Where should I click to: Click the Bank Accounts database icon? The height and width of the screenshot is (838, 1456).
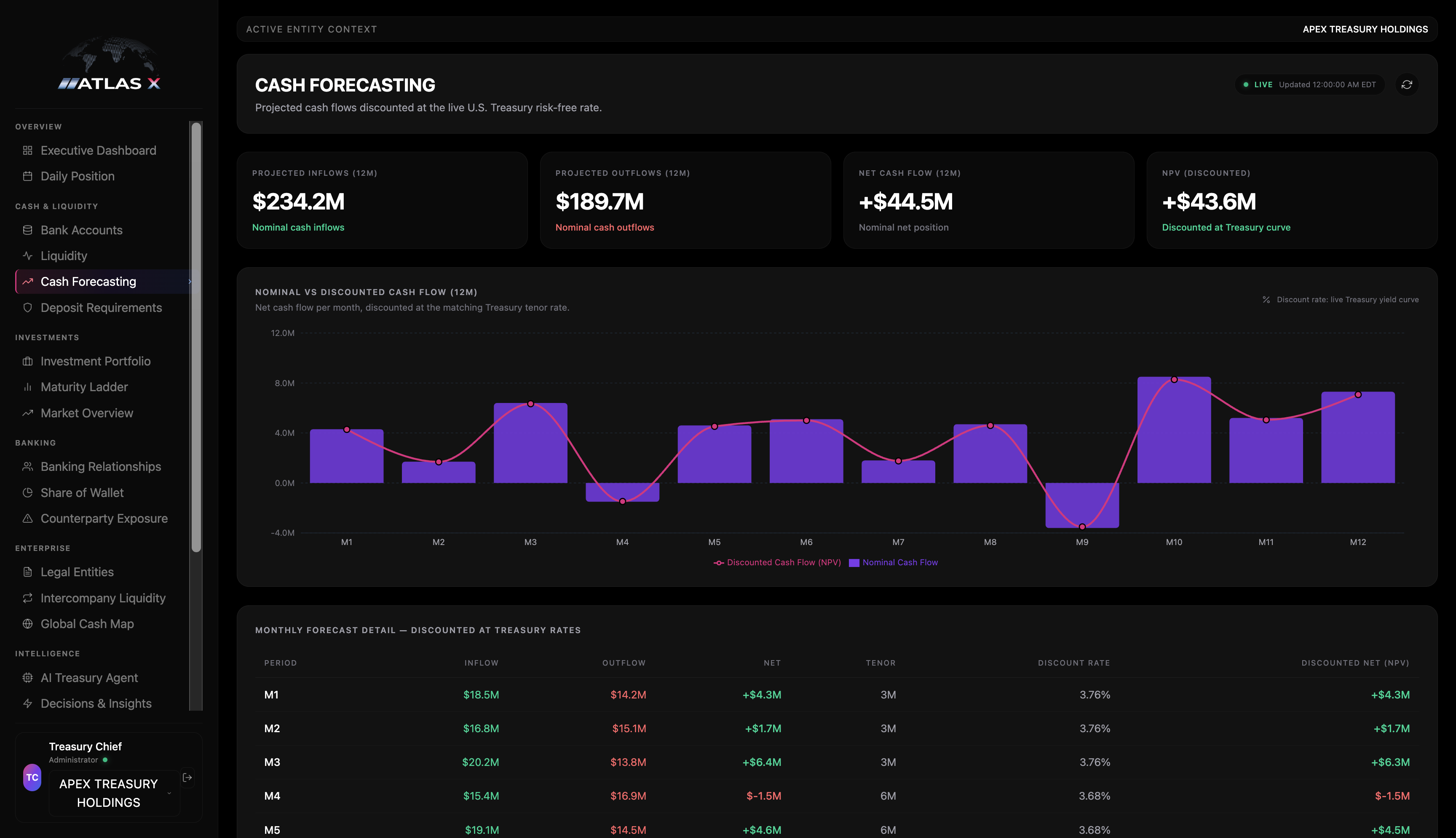tap(28, 230)
